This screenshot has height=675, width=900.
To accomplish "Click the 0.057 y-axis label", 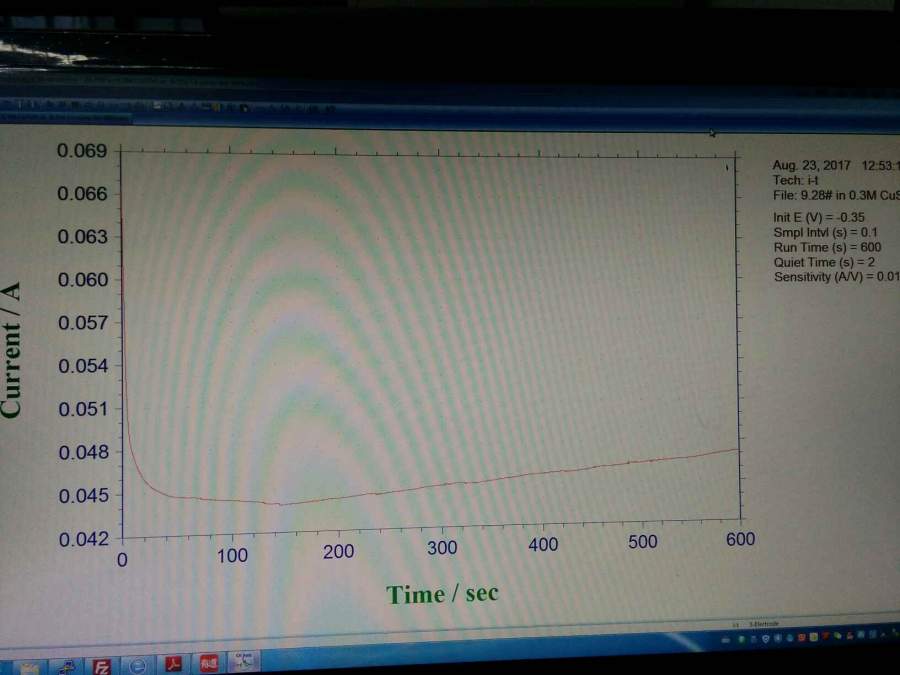I will [x=83, y=323].
